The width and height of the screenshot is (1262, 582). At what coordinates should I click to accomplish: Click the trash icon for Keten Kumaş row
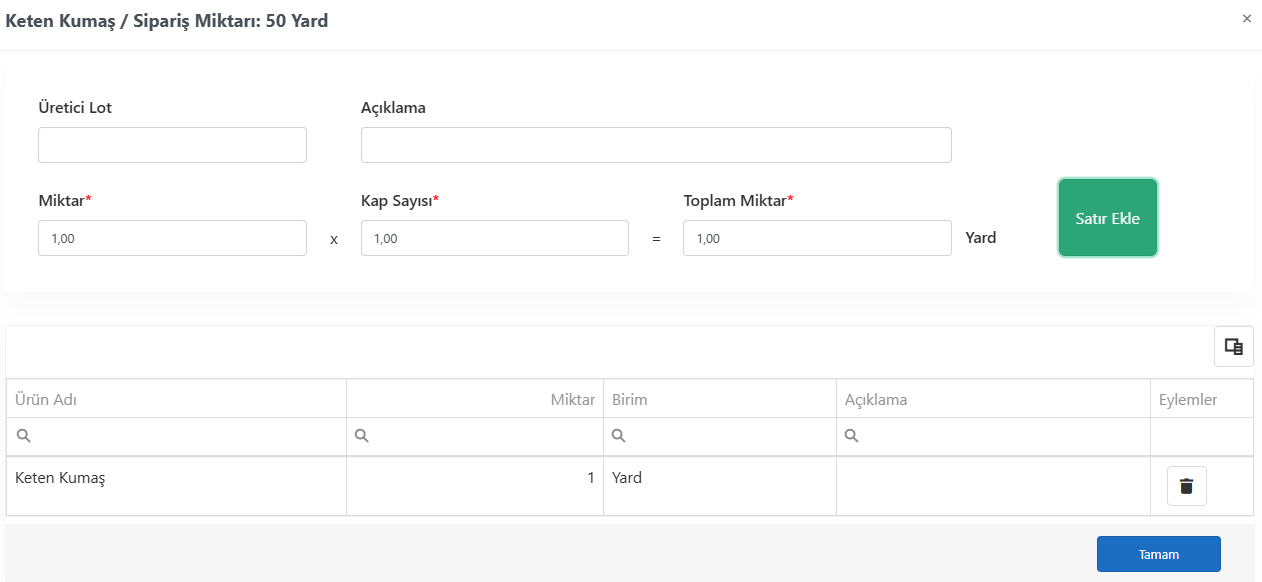[1187, 486]
